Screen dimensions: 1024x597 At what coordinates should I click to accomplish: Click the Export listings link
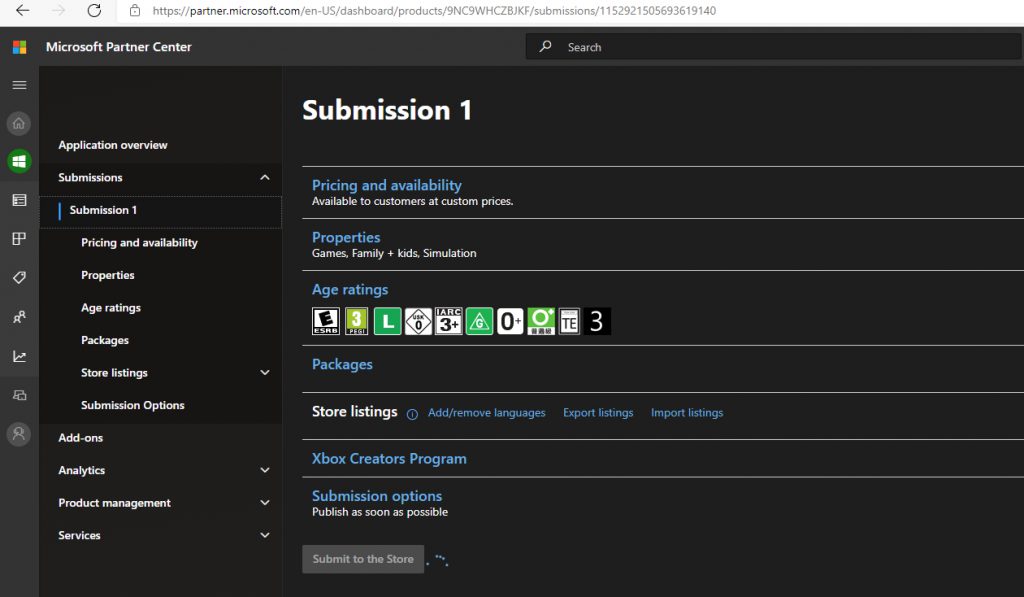[598, 413]
